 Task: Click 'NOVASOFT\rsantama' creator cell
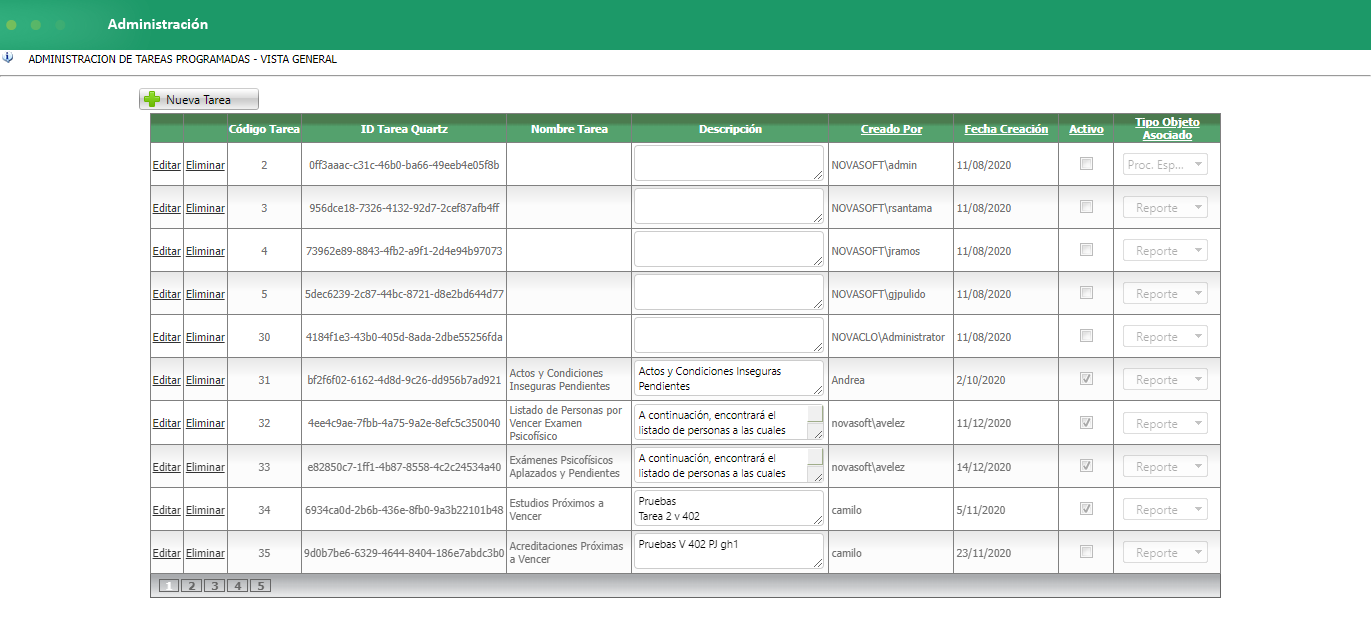click(x=882, y=208)
